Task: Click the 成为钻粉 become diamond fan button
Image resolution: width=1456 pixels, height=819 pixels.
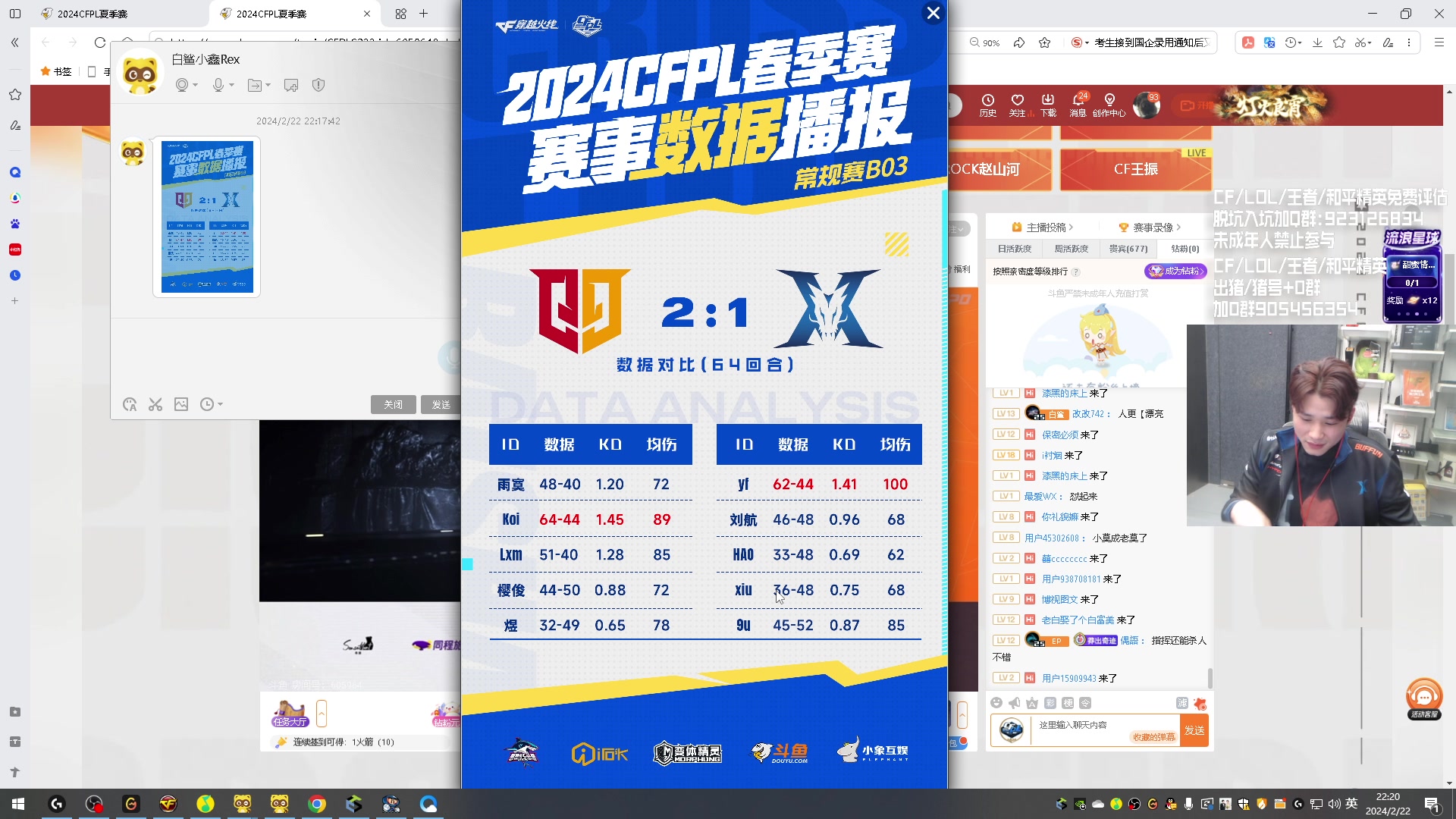Action: click(x=1175, y=271)
